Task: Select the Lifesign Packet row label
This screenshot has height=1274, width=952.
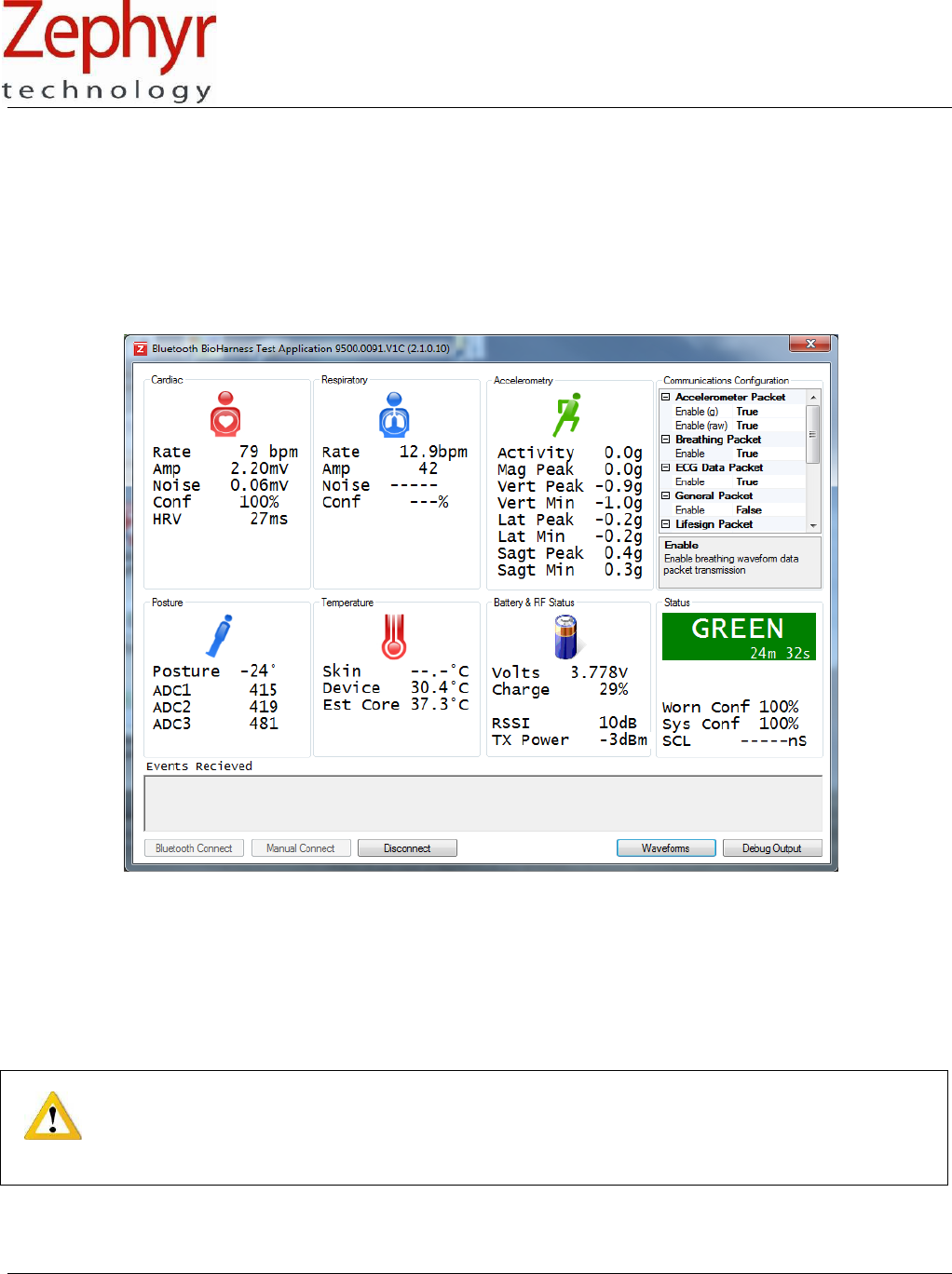Action: coord(714,524)
